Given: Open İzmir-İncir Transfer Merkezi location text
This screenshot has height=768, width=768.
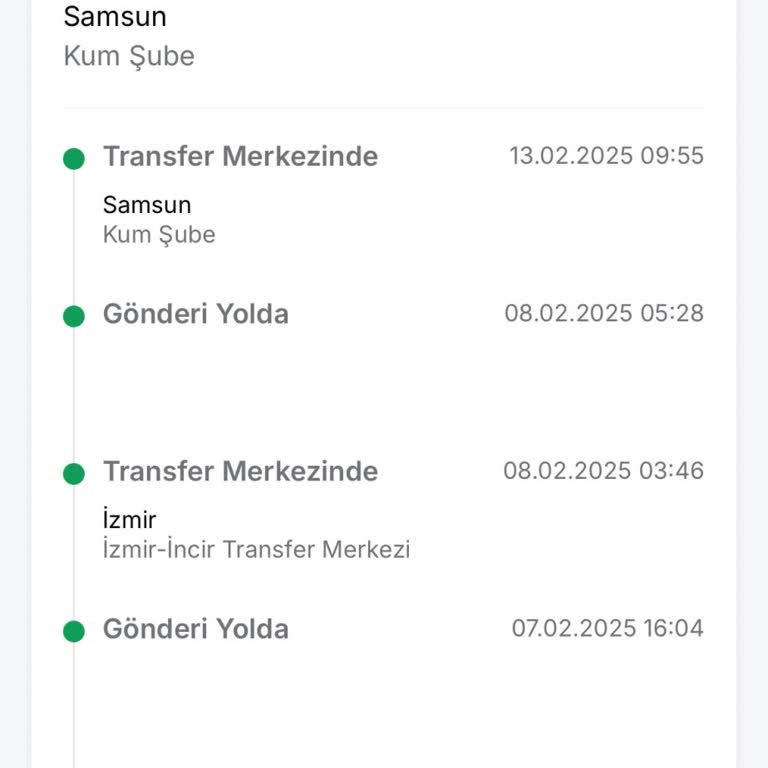Looking at the screenshot, I should click(256, 549).
